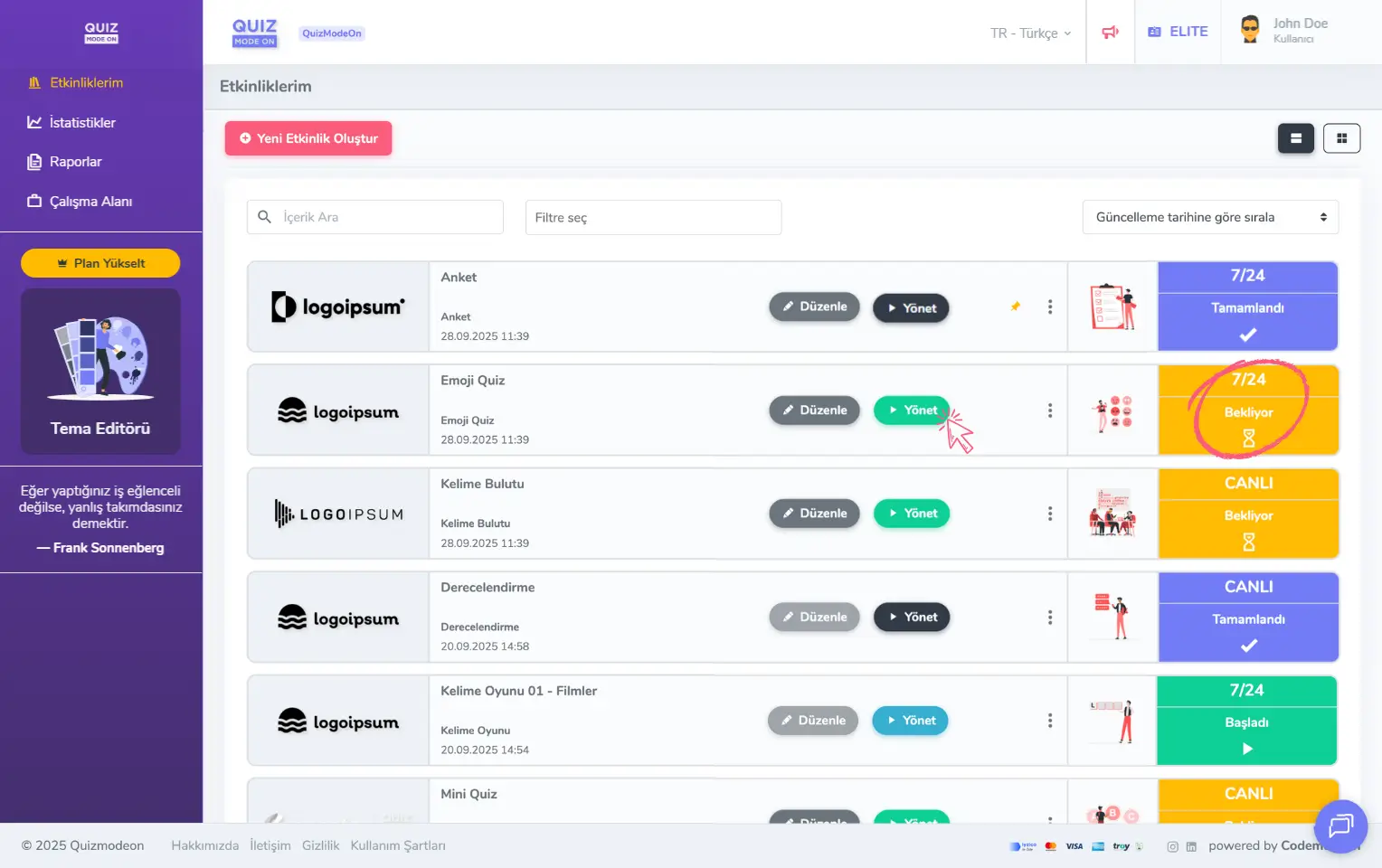Switch to grid view layout
Viewport: 1382px width, 868px height.
(1341, 138)
